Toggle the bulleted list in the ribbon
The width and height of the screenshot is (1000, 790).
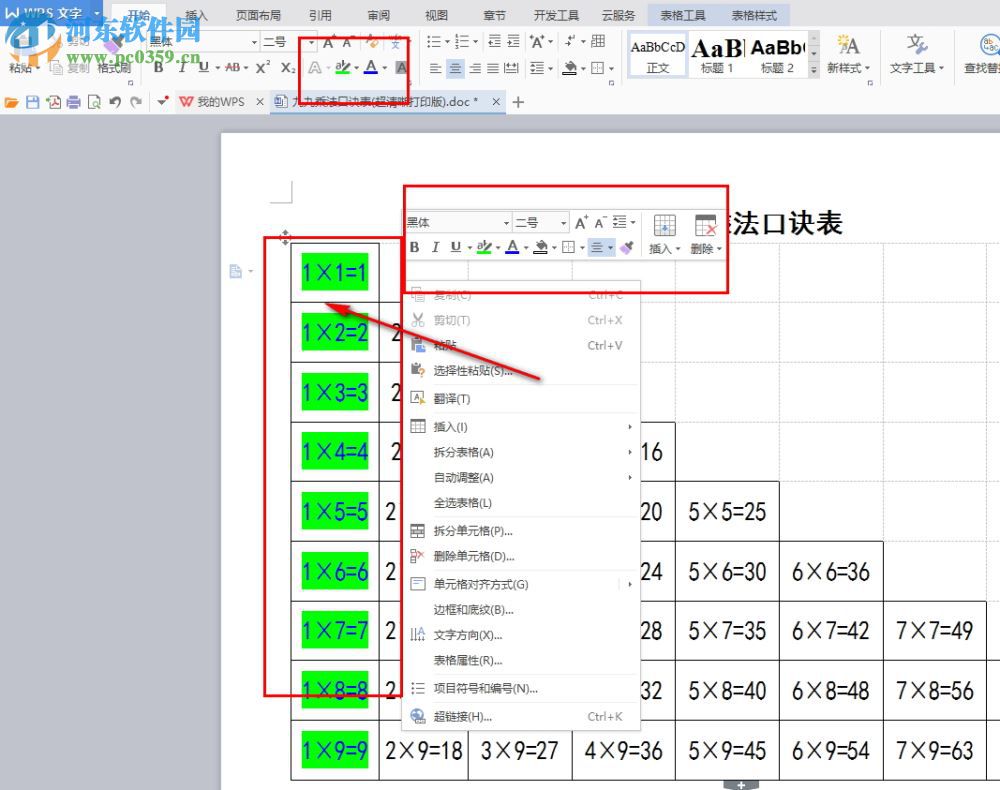pyautogui.click(x=432, y=42)
